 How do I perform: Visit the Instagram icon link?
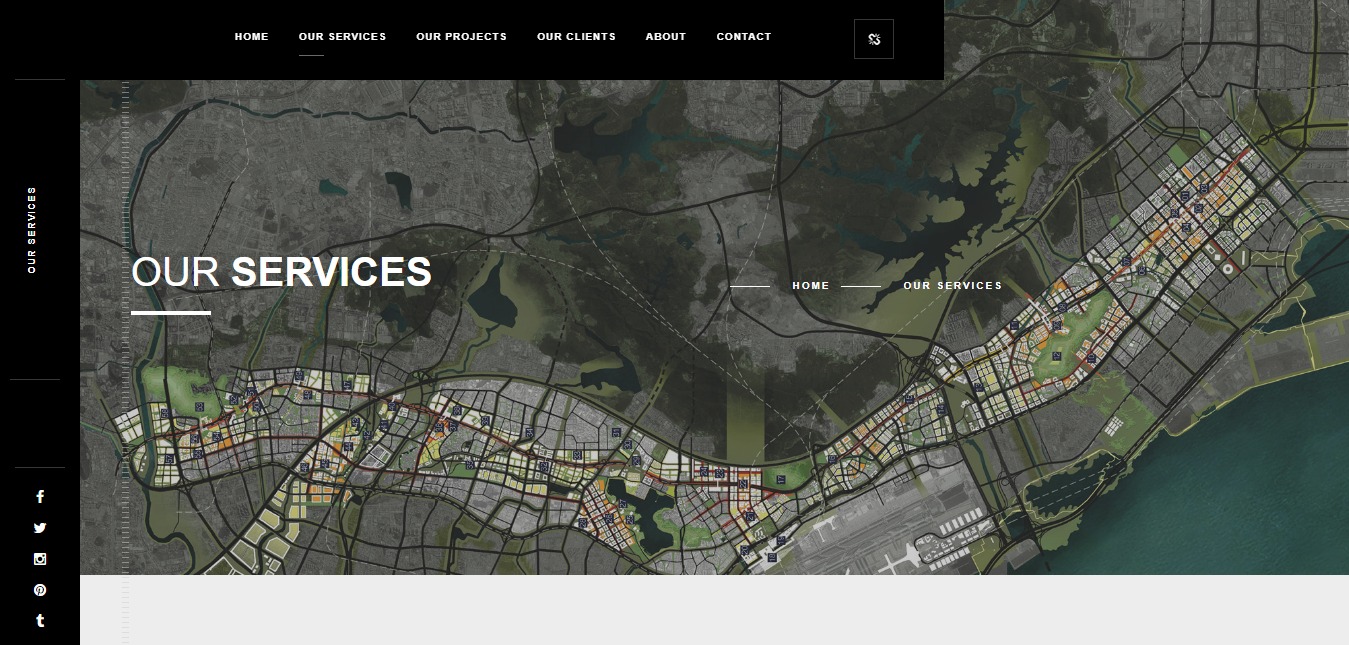point(40,559)
